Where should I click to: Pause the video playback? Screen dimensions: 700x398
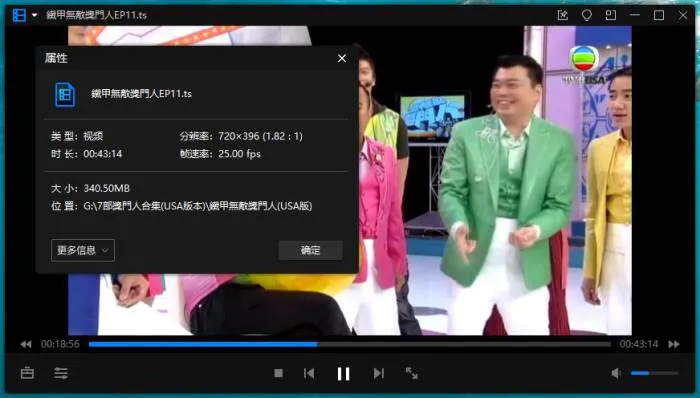(x=343, y=373)
